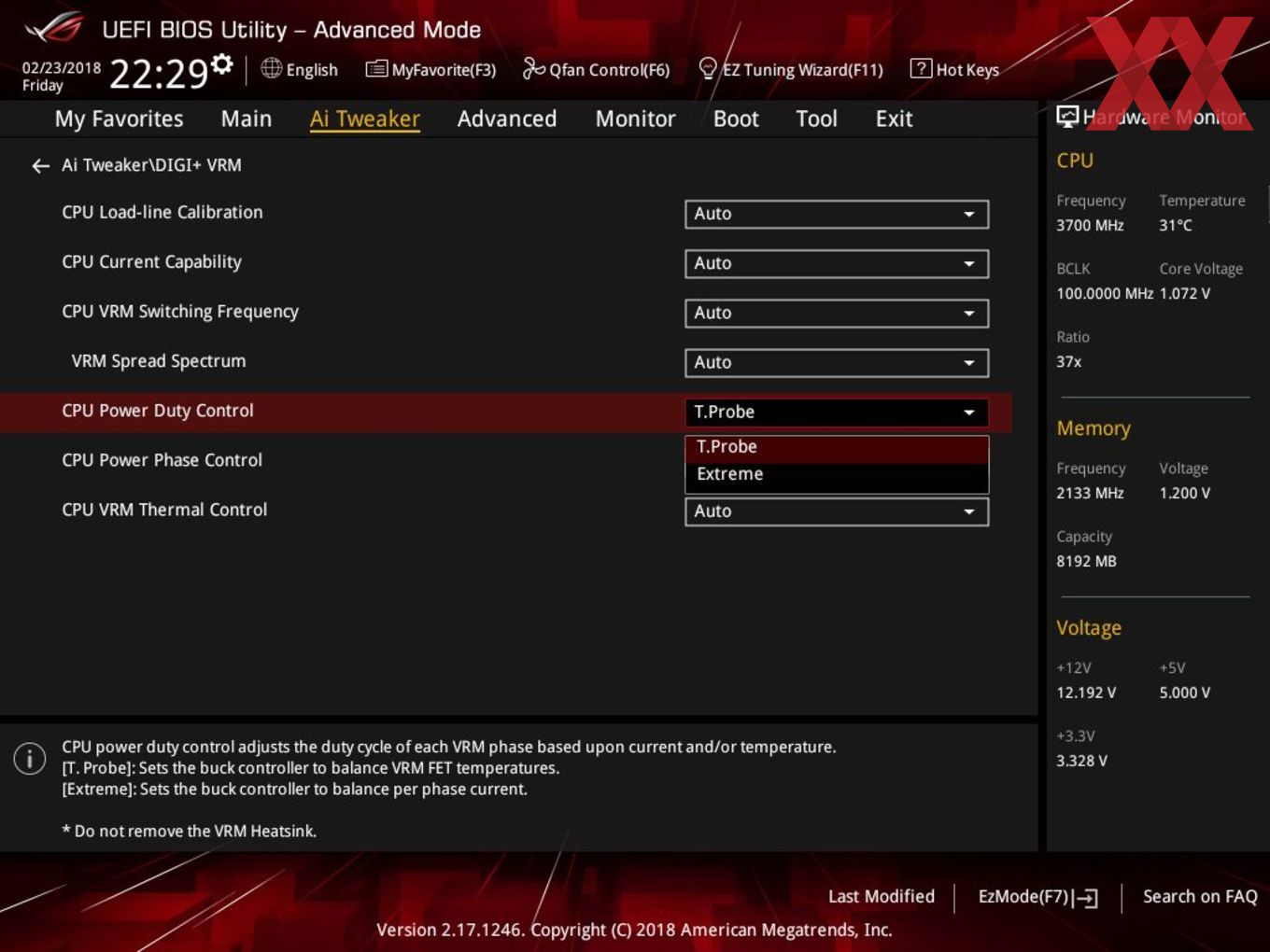Click +12V reading 12.192 V
The image size is (1270, 952).
click(x=1086, y=693)
